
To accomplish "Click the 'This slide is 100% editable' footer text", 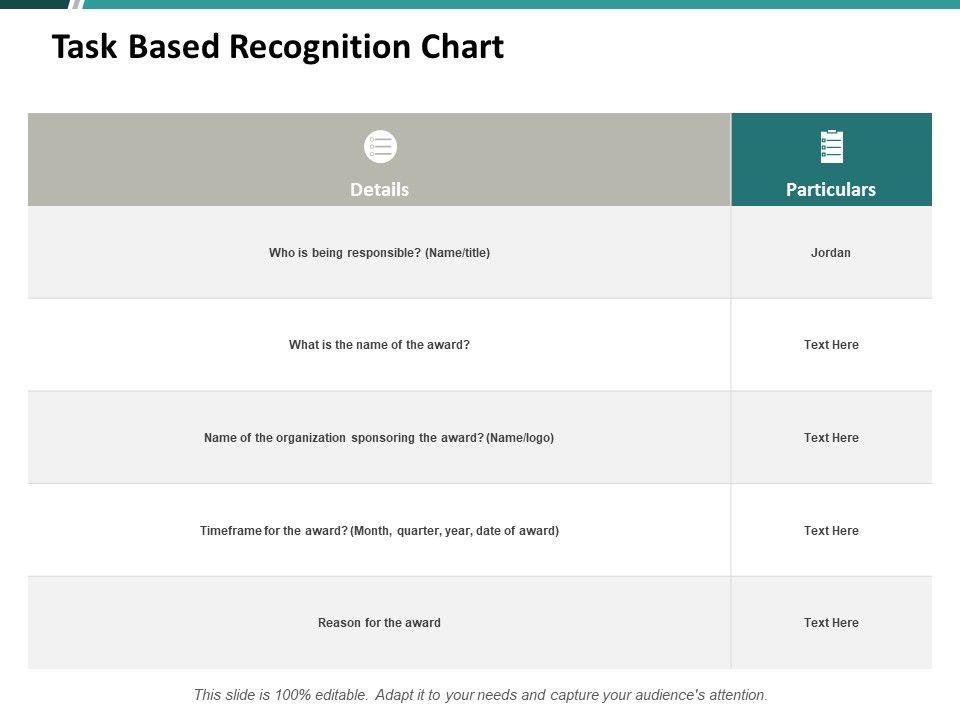I will coord(480,694).
